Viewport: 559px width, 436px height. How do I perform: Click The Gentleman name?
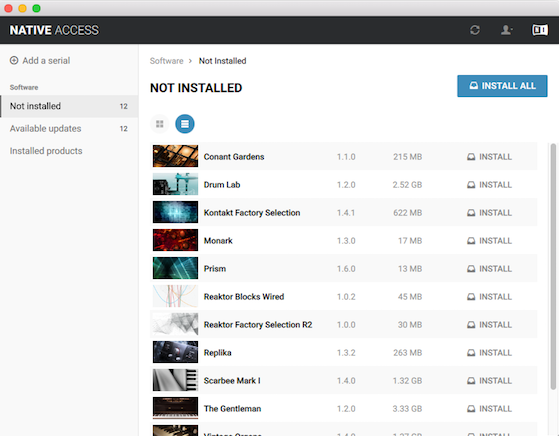[x=232, y=409]
